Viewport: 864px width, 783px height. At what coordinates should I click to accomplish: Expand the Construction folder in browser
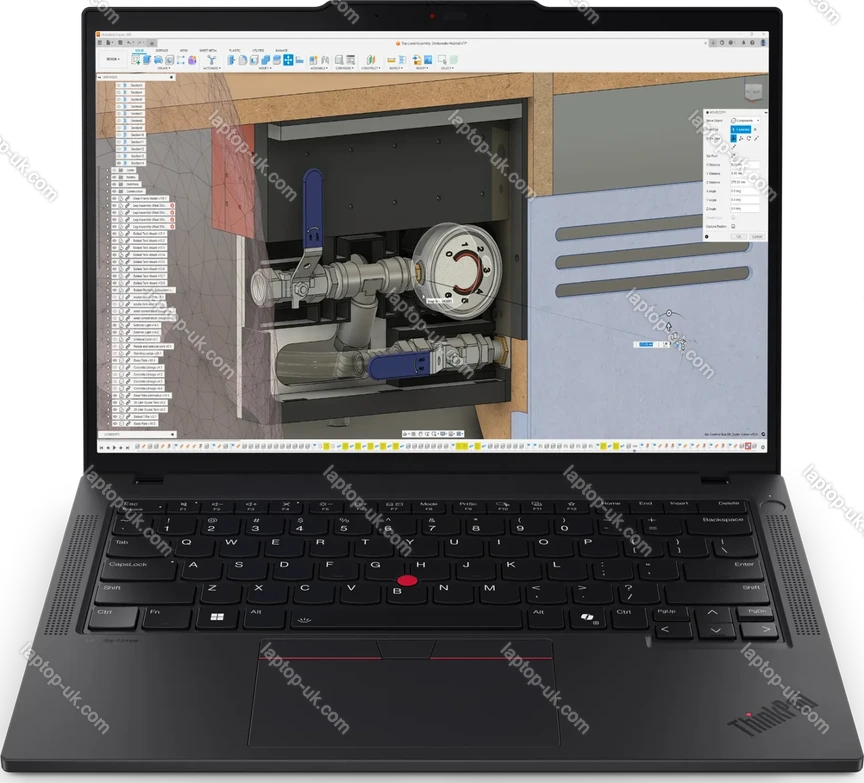click(109, 191)
